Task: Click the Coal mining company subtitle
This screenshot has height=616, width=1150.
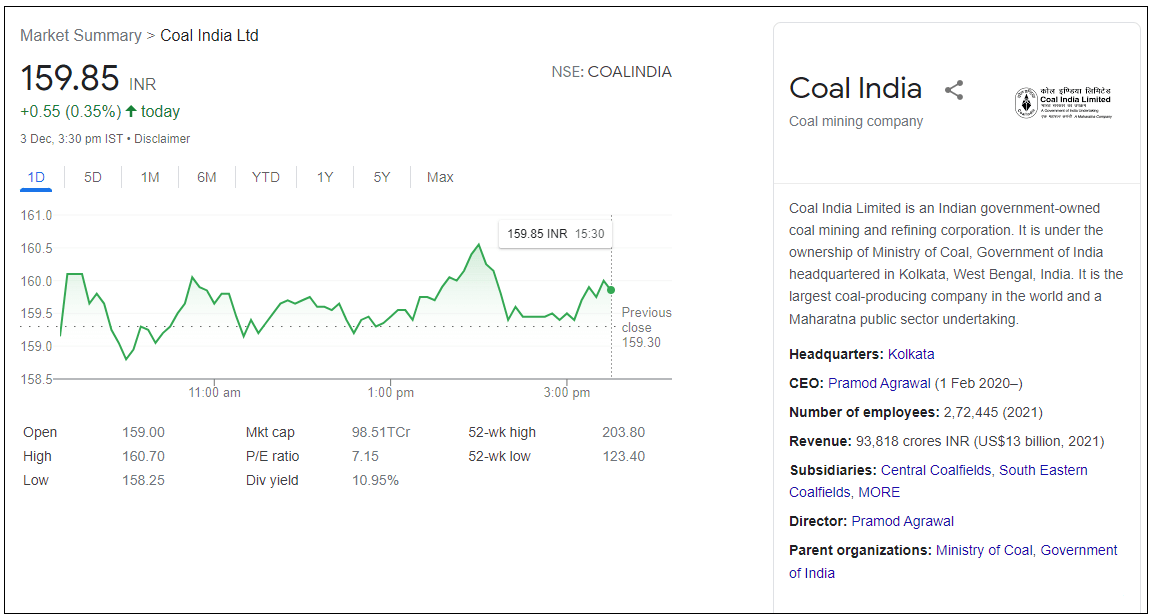Action: 856,121
